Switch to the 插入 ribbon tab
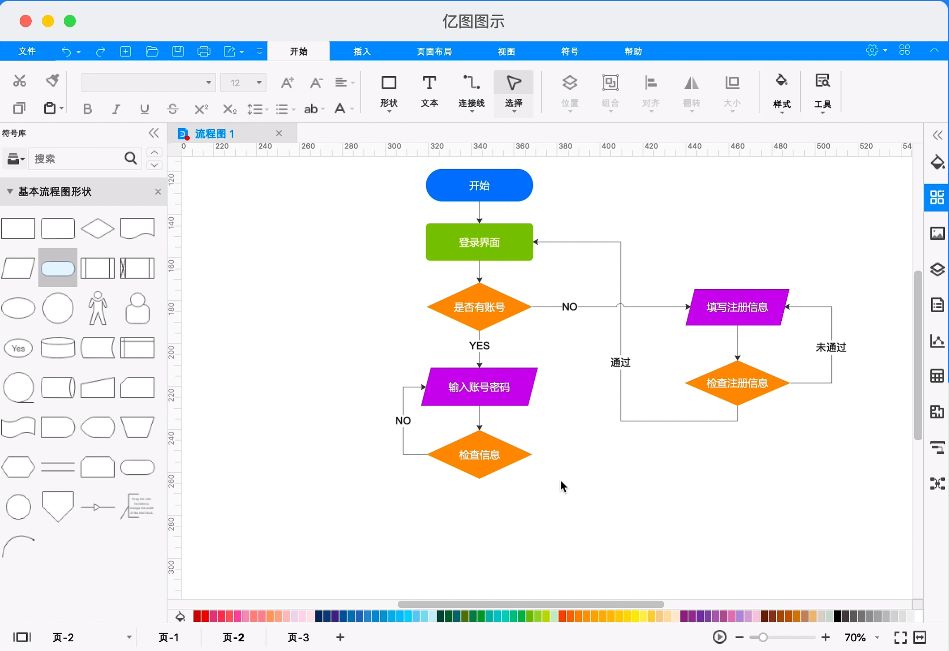The width and height of the screenshot is (949, 651). coord(362,51)
